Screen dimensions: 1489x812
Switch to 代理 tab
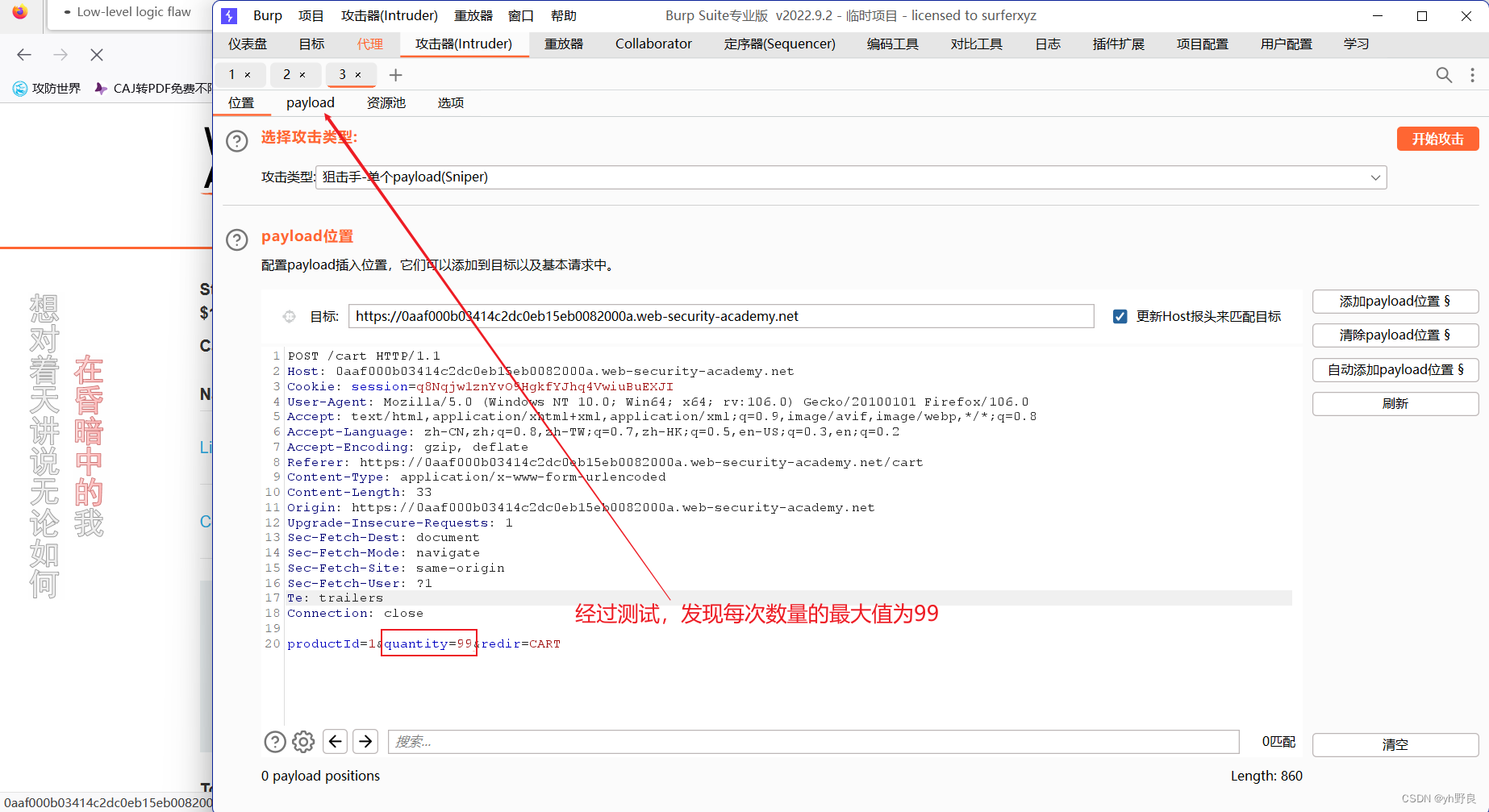(370, 44)
